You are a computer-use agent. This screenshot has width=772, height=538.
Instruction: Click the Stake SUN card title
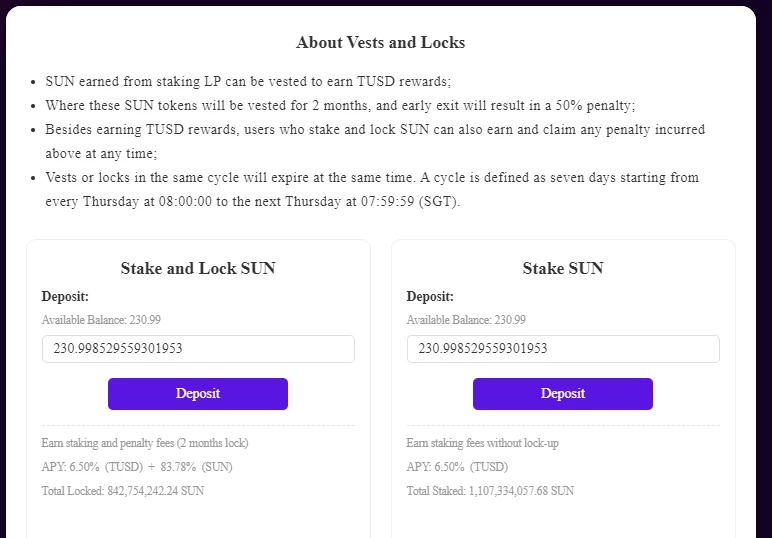(563, 268)
